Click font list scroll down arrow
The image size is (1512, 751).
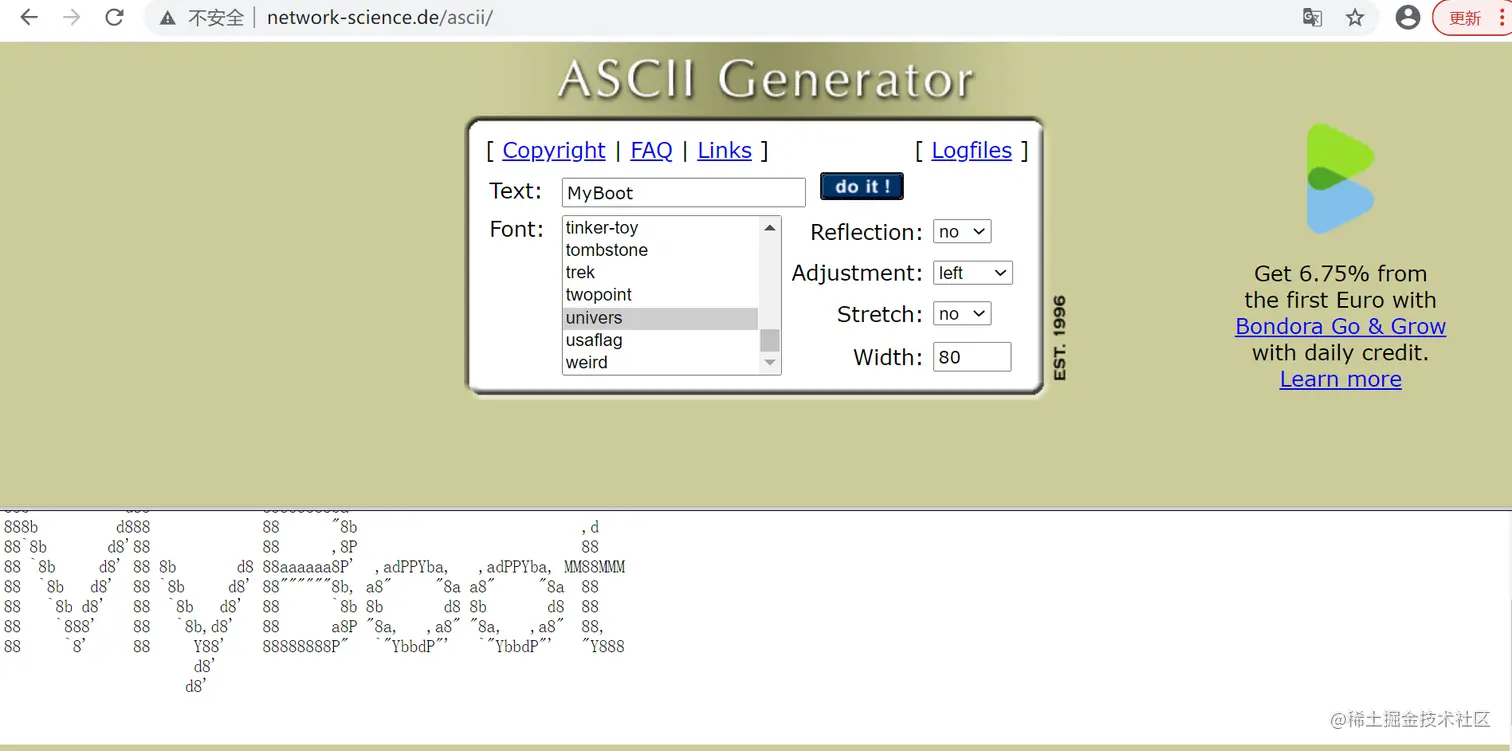point(770,363)
